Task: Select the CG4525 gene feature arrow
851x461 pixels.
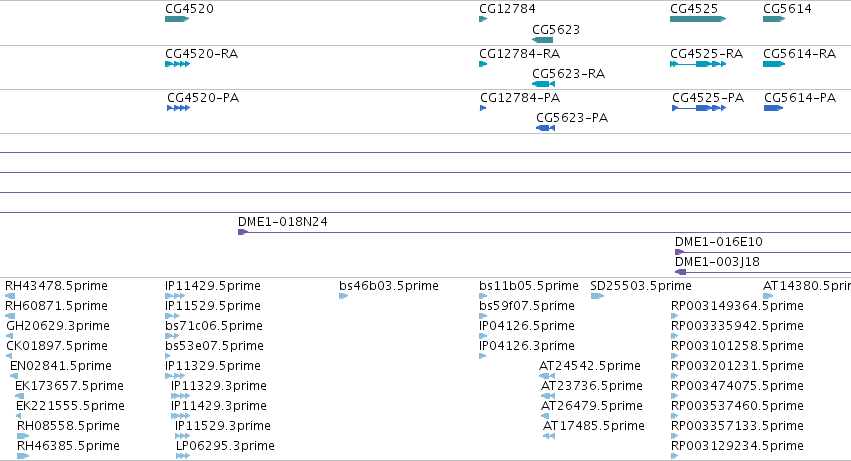Action: 698,19
